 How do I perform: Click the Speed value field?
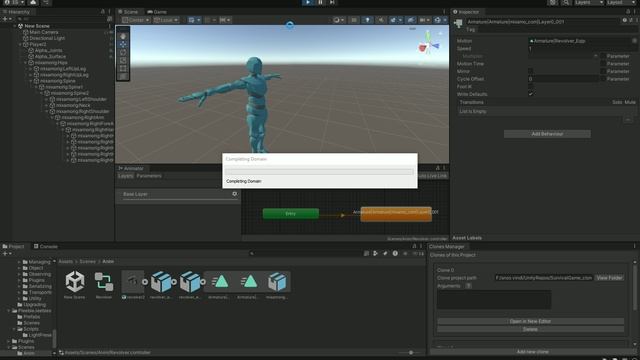[582, 49]
